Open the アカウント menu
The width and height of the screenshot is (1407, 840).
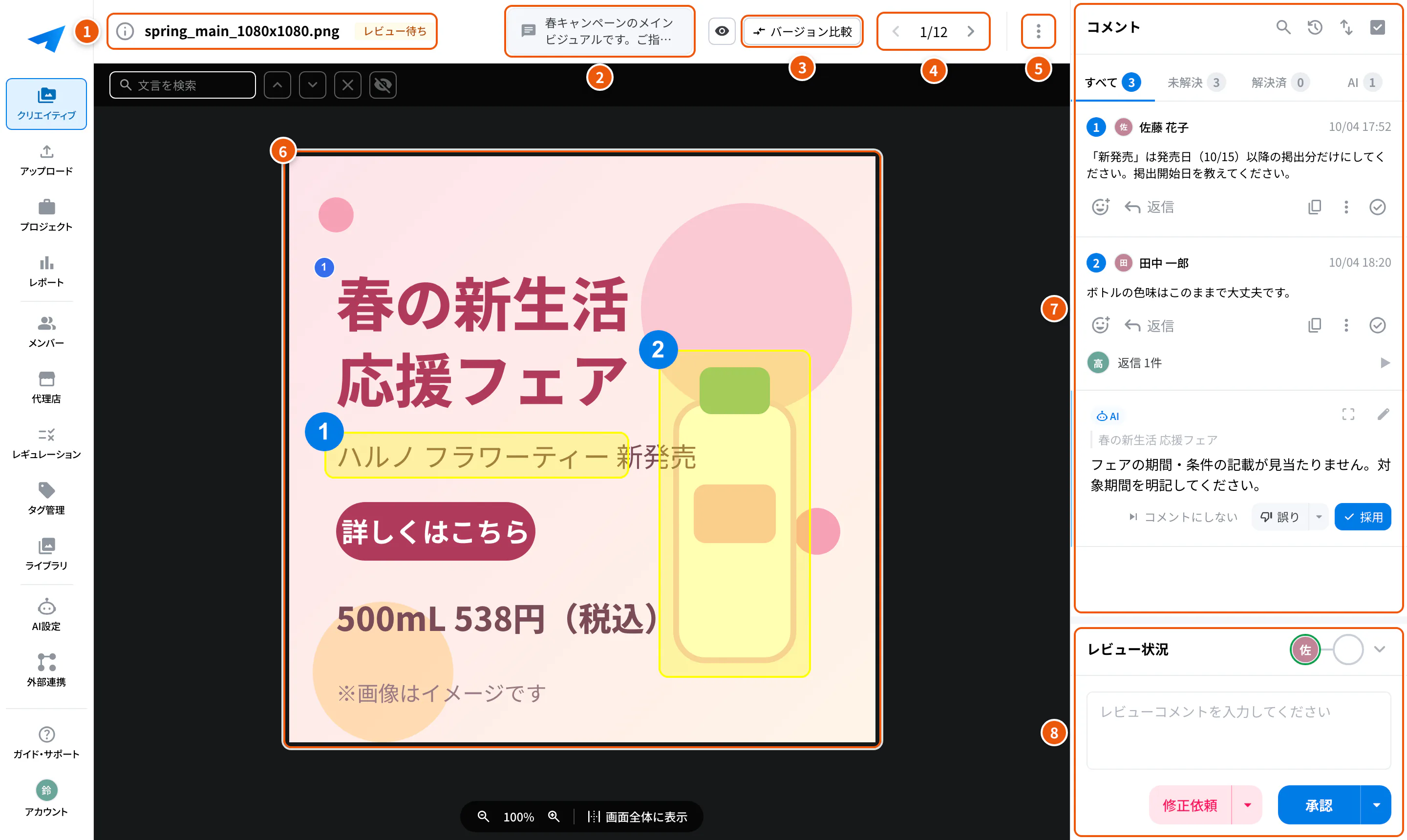tap(46, 798)
